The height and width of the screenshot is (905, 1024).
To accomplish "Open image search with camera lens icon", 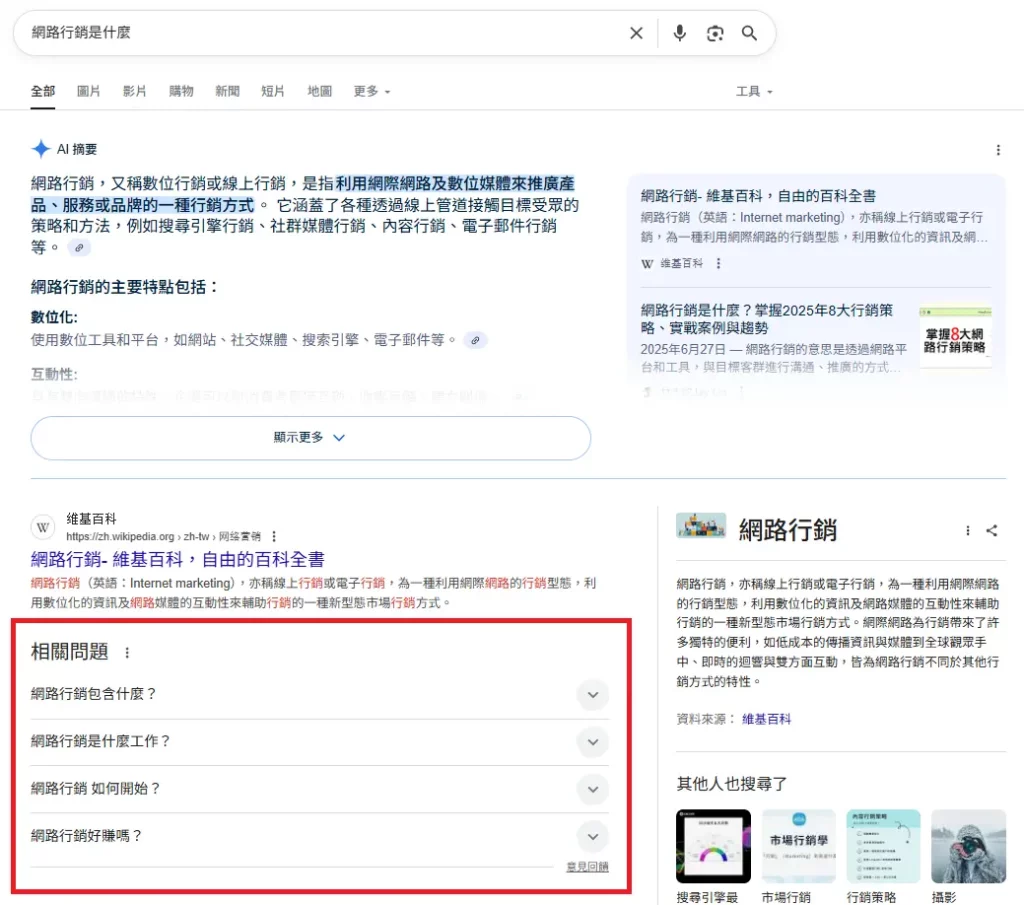I will (x=715, y=33).
